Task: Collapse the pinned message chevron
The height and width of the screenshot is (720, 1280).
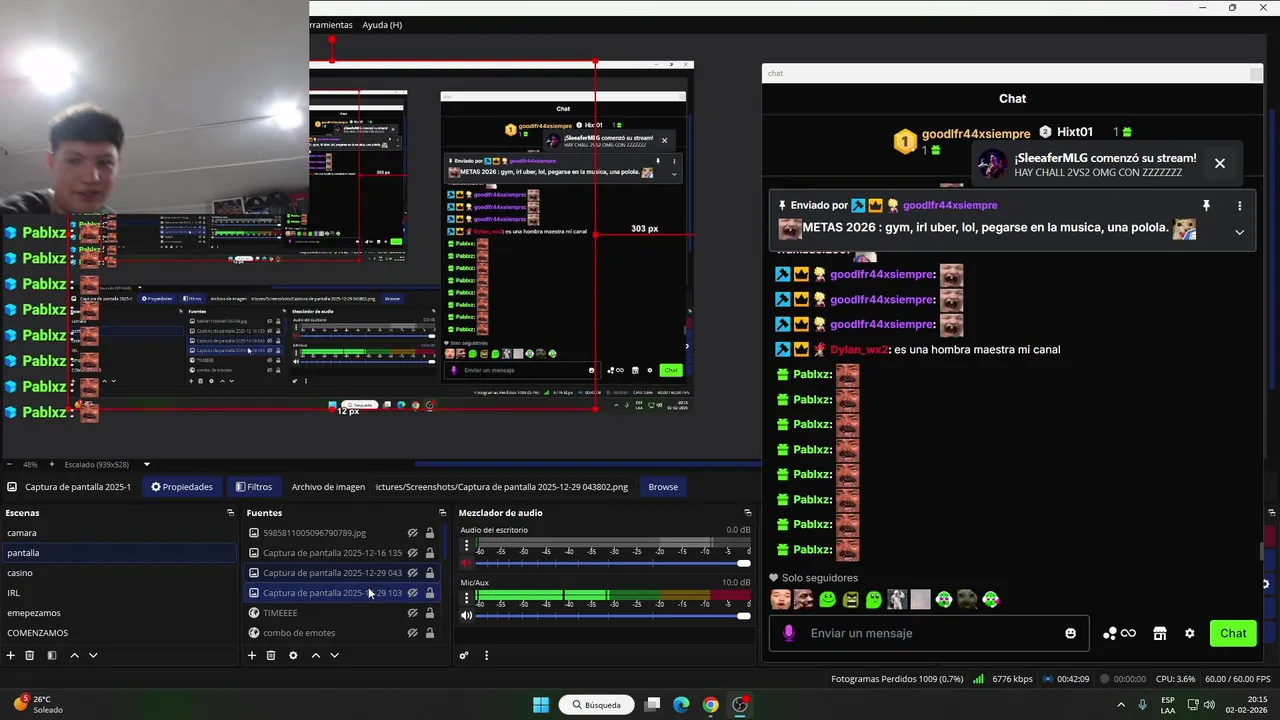Action: click(x=1239, y=232)
